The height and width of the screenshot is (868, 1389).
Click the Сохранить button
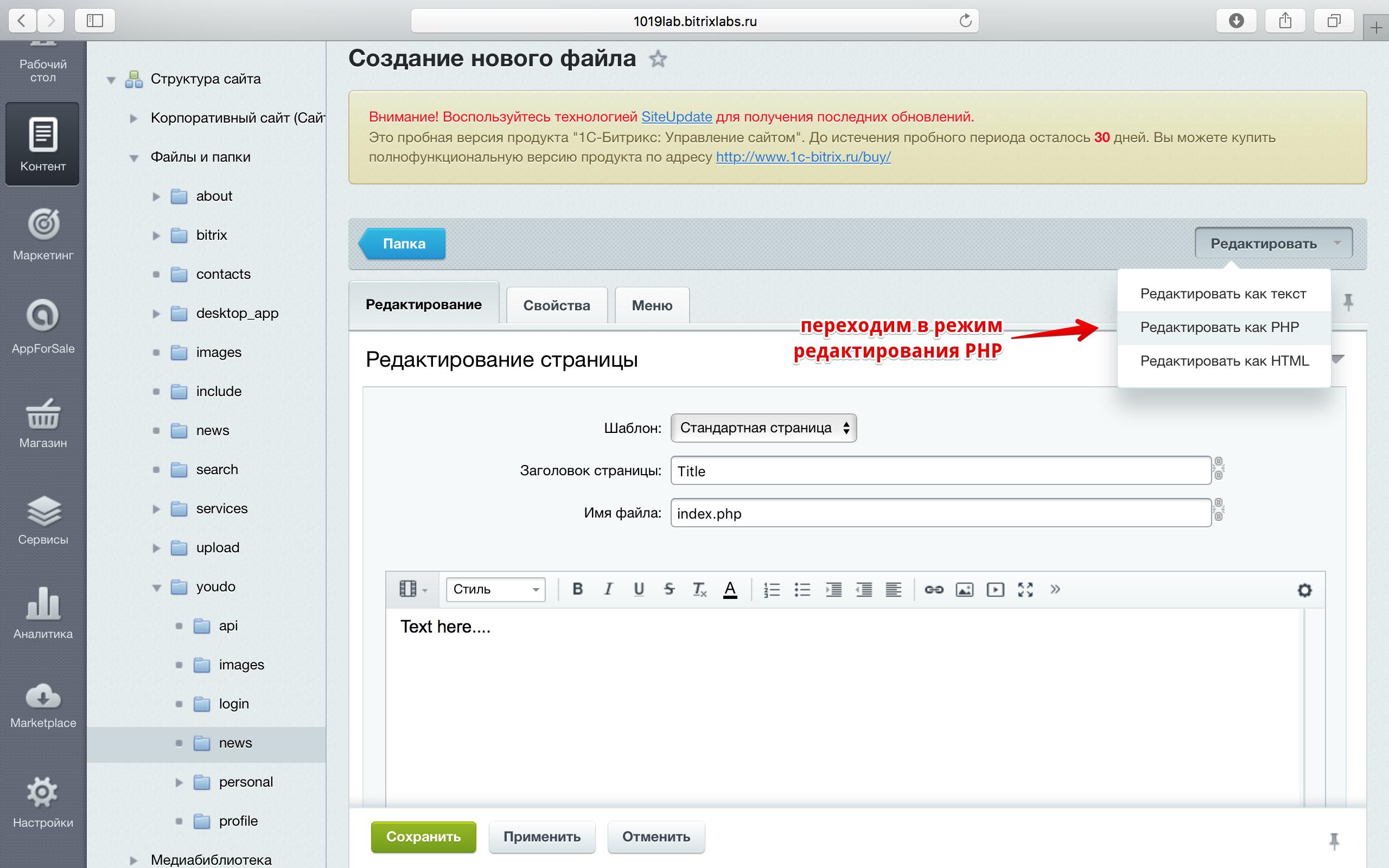click(424, 837)
